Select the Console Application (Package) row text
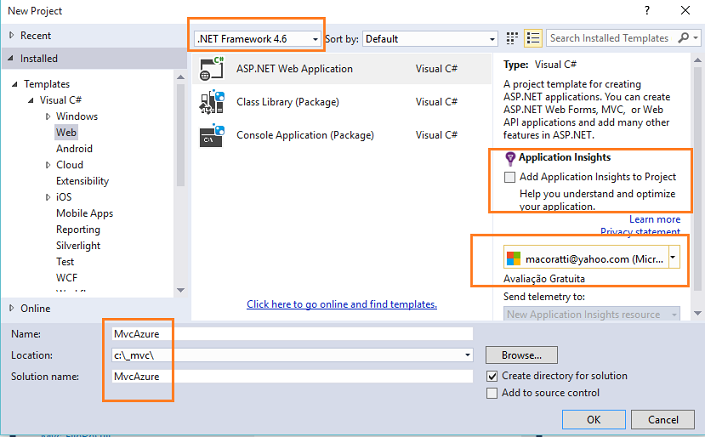Screen dimensions: 705x437 305,135
